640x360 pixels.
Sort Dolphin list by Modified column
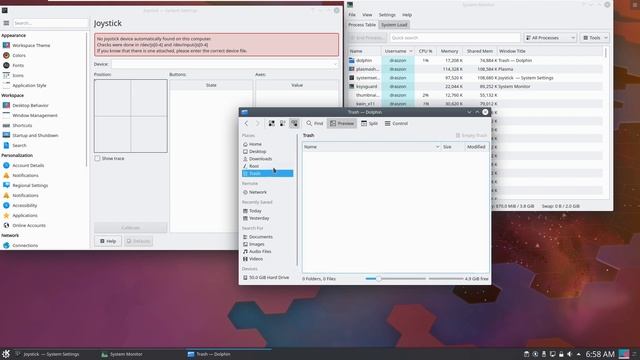[x=476, y=147]
